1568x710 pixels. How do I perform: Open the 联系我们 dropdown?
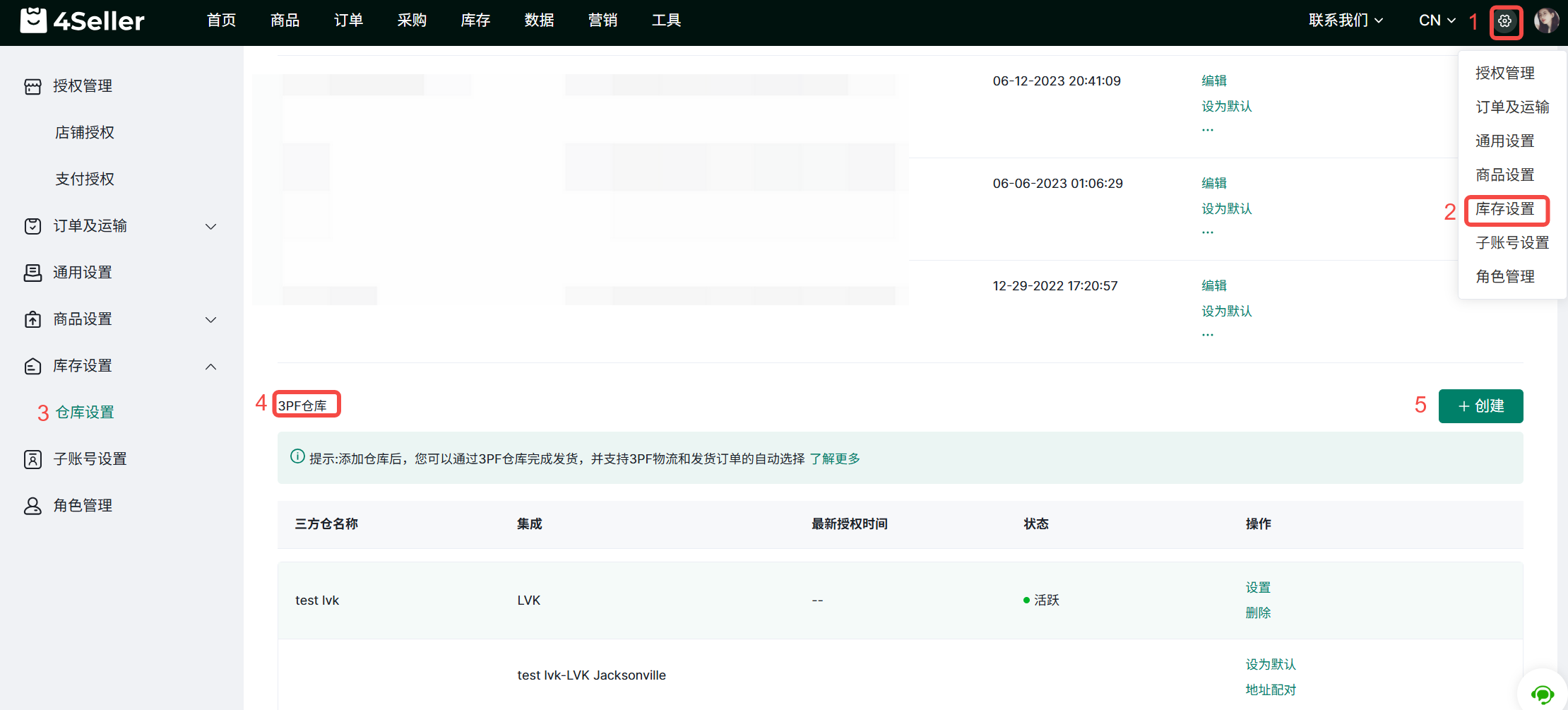point(1345,20)
